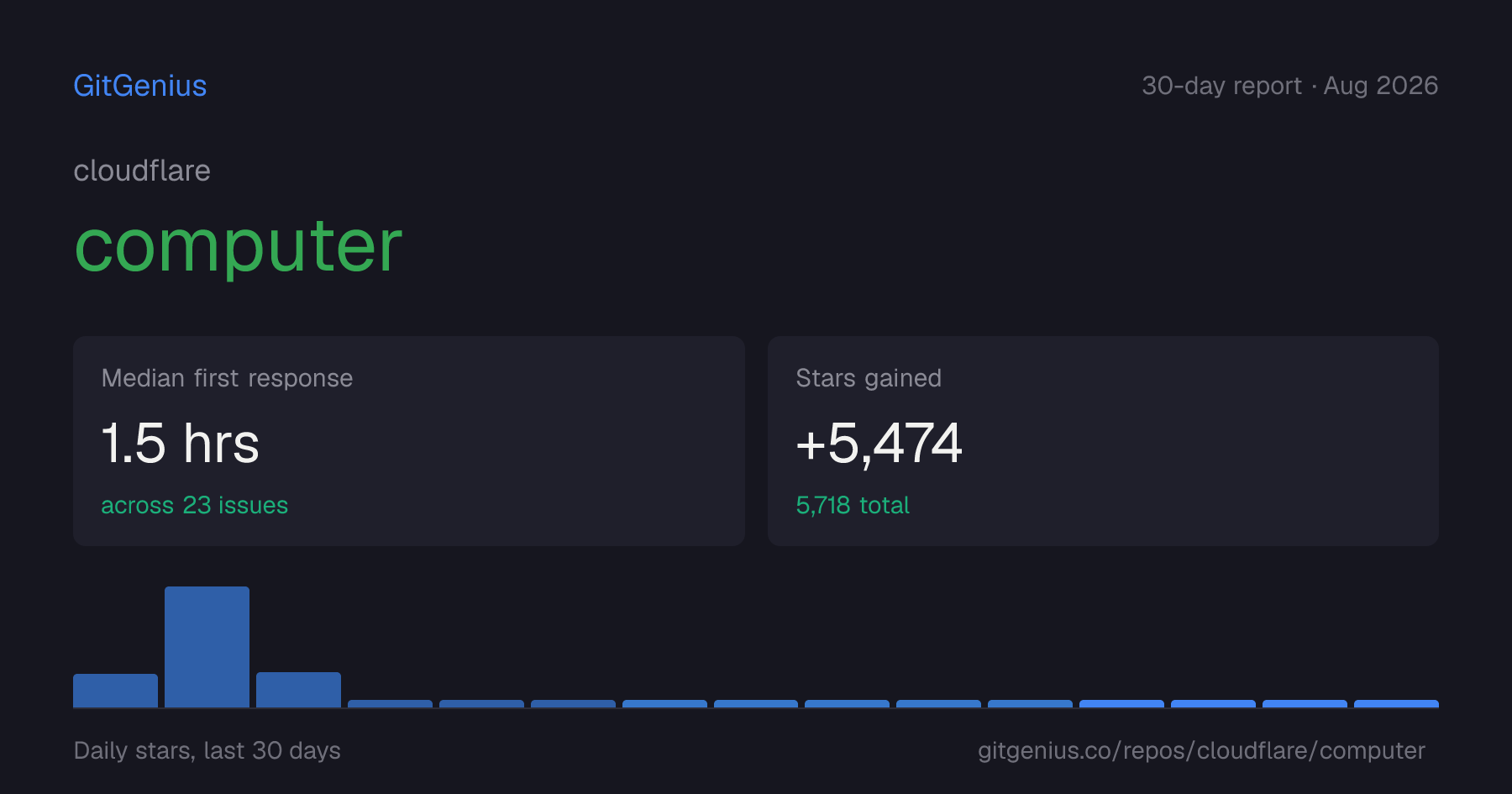Click the fourth short bar in chart
Viewport: 1512px width, 794px height.
pyautogui.click(x=390, y=704)
